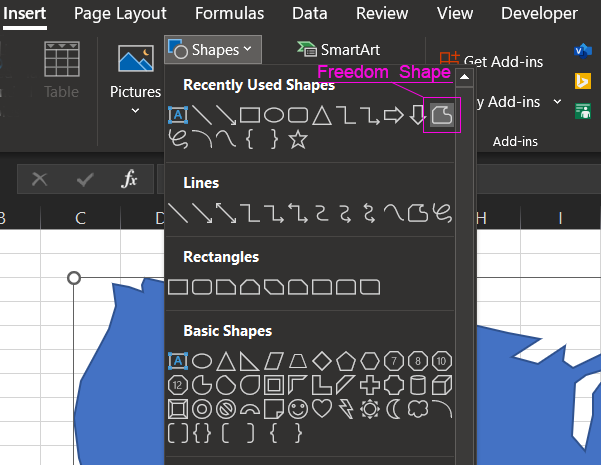The width and height of the screenshot is (601, 465).
Task: Select the moon shape
Action: 395,409
